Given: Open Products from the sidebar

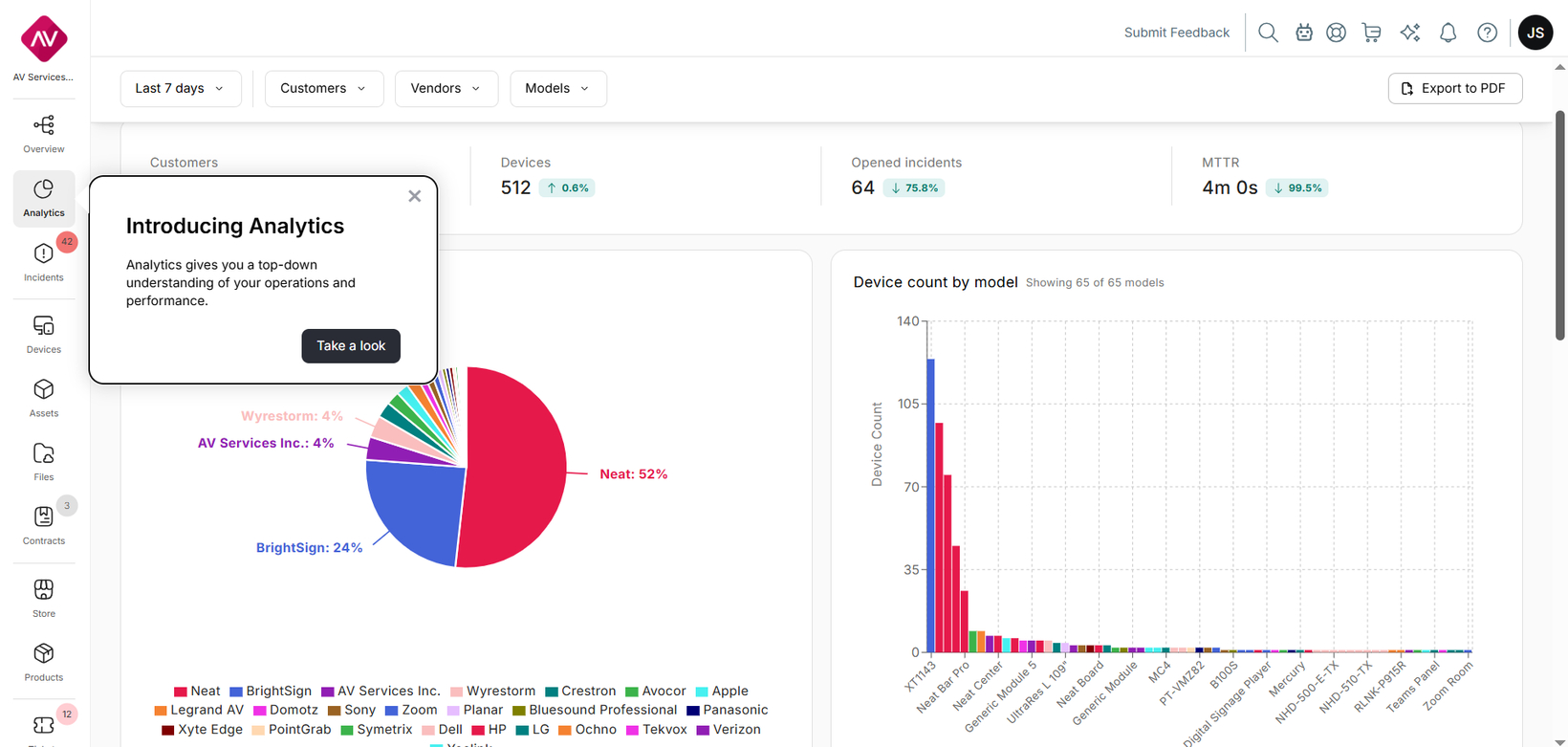Looking at the screenshot, I should click(x=44, y=663).
